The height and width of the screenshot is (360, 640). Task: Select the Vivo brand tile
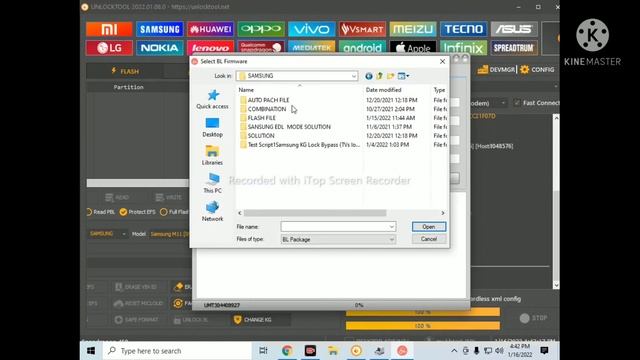pyautogui.click(x=311, y=29)
